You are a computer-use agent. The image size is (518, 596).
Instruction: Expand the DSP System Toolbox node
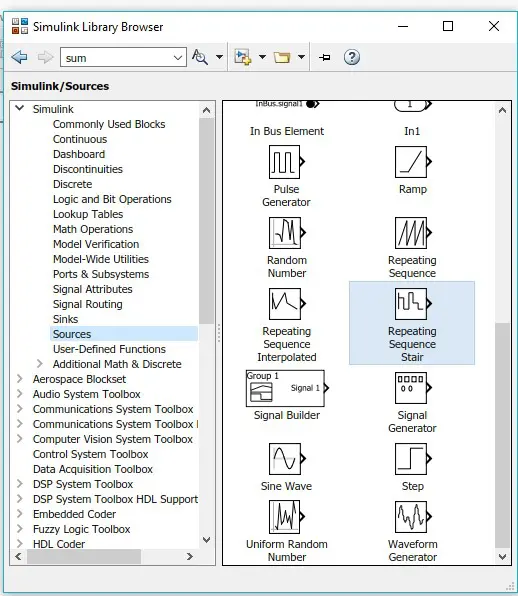coord(19,484)
